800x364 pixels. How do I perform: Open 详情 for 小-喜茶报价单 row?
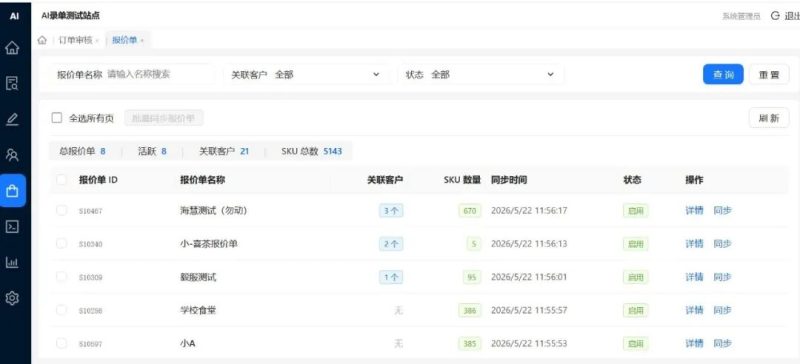(x=694, y=244)
